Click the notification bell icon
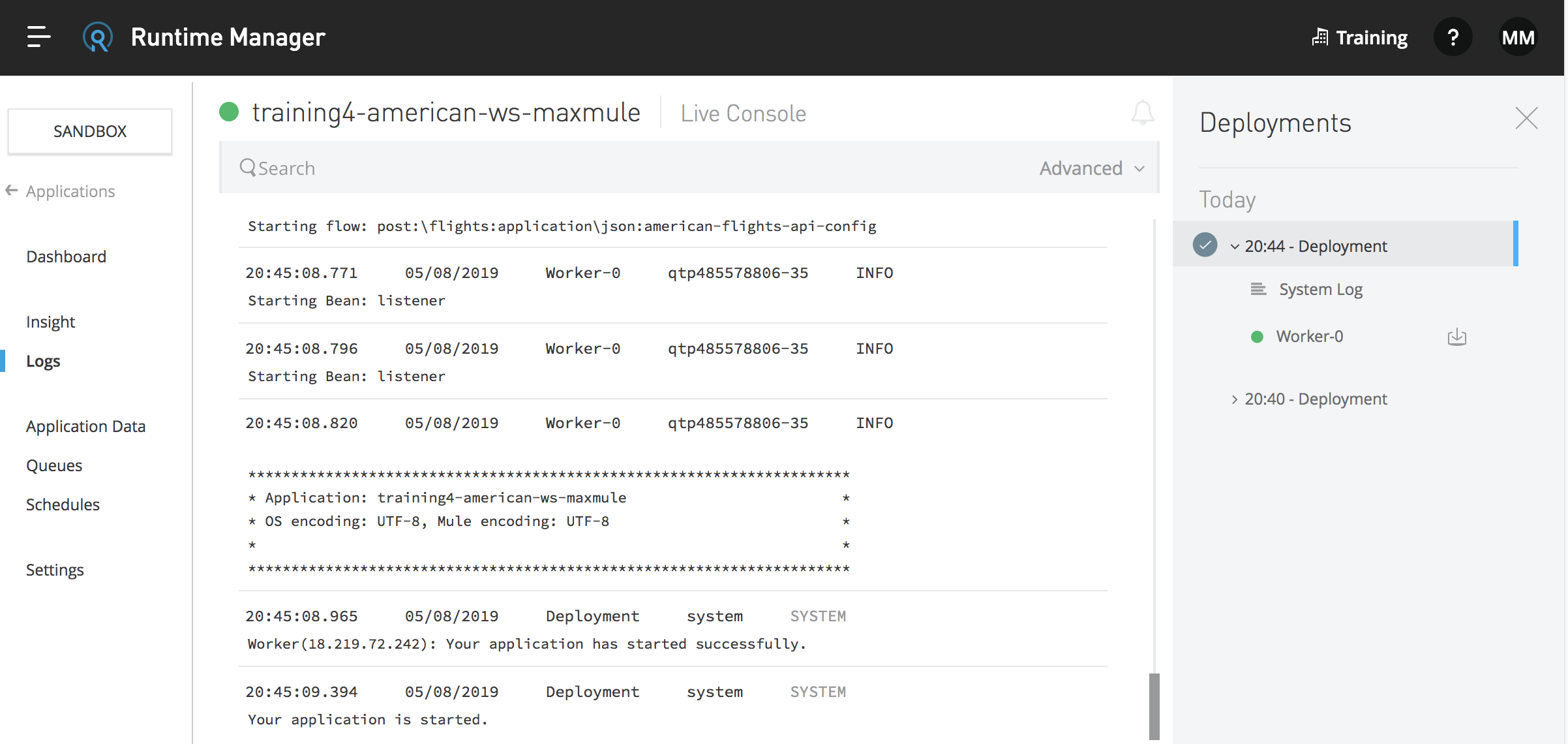1568x744 pixels. (1142, 113)
